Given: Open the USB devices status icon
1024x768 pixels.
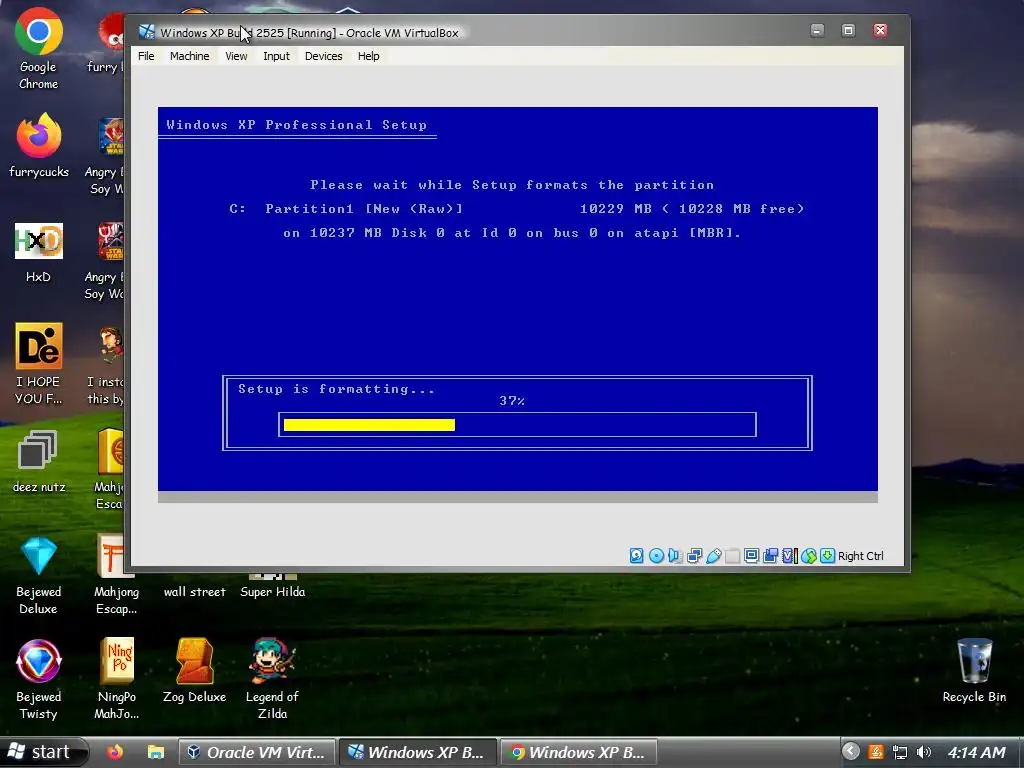Looking at the screenshot, I should pyautogui.click(x=713, y=556).
